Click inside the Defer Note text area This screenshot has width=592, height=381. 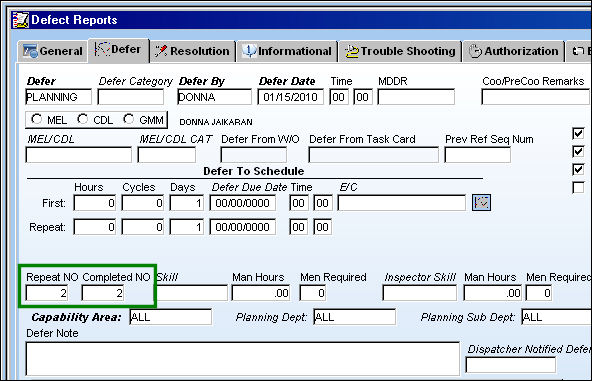click(243, 359)
